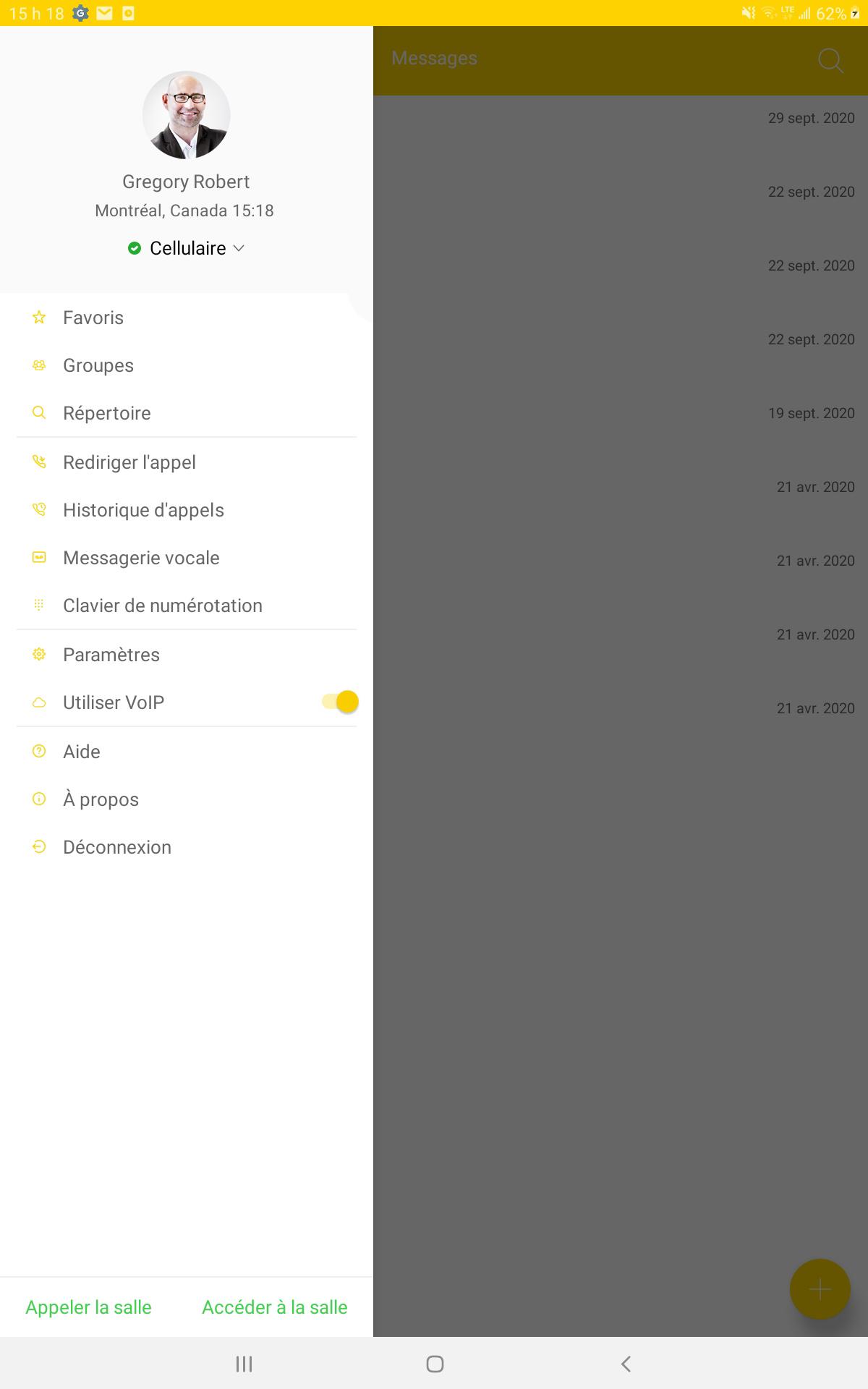868x1389 pixels.
Task: Expand the Cellulaire status dropdown
Action: pyautogui.click(x=187, y=248)
